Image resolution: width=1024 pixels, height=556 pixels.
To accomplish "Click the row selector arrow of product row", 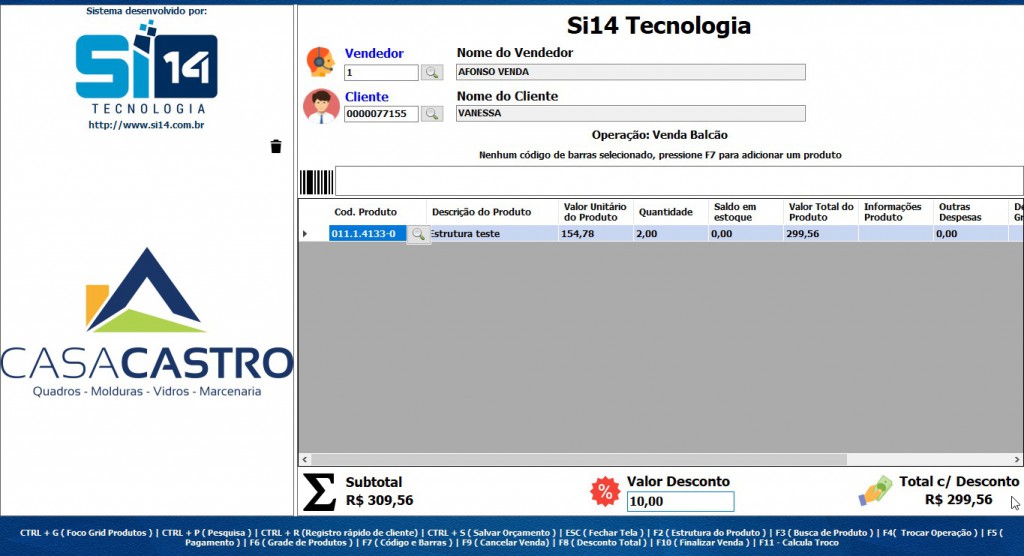I will click(306, 234).
